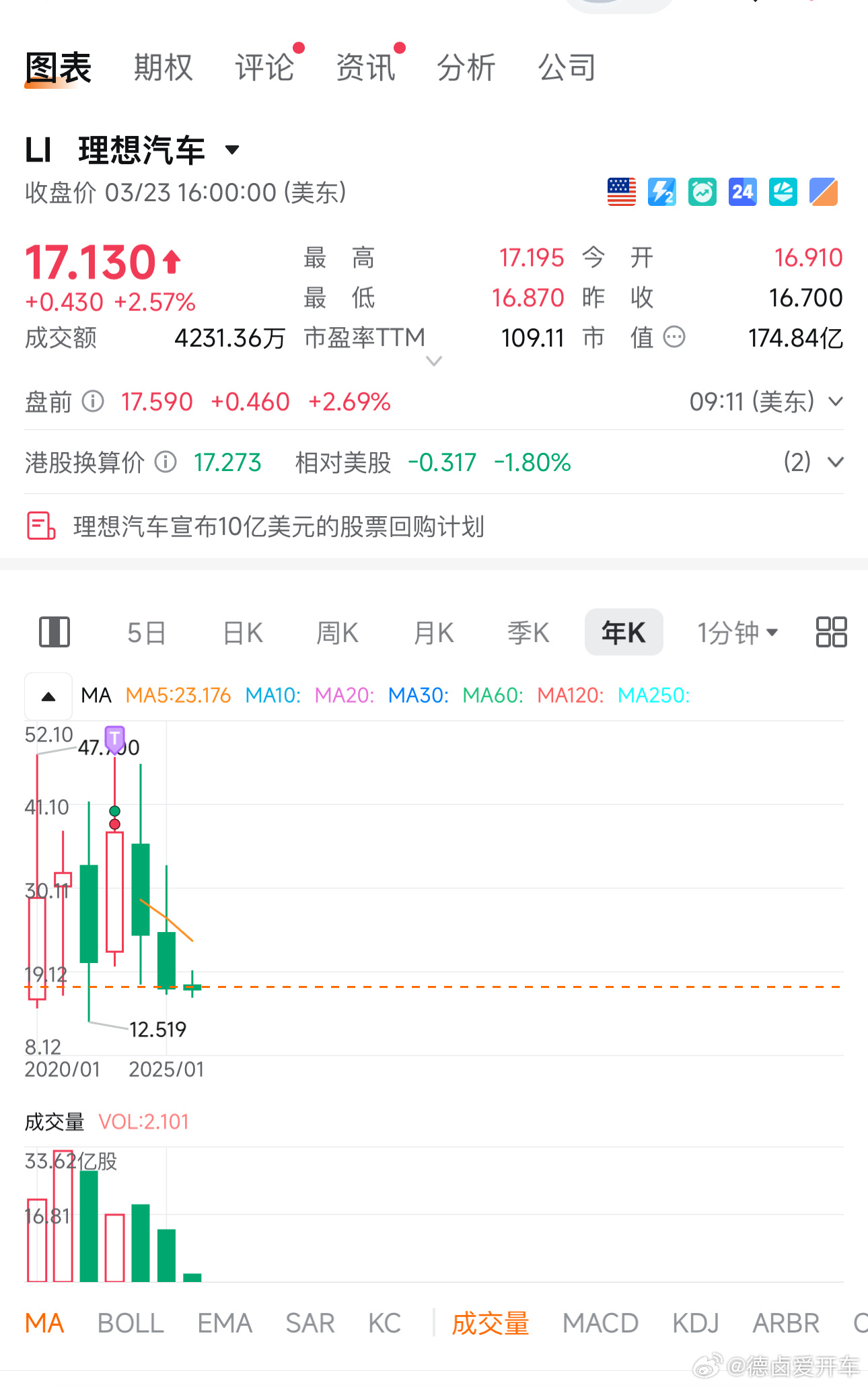Open the 资讯 tab
The width and height of the screenshot is (868, 1387).
(365, 68)
